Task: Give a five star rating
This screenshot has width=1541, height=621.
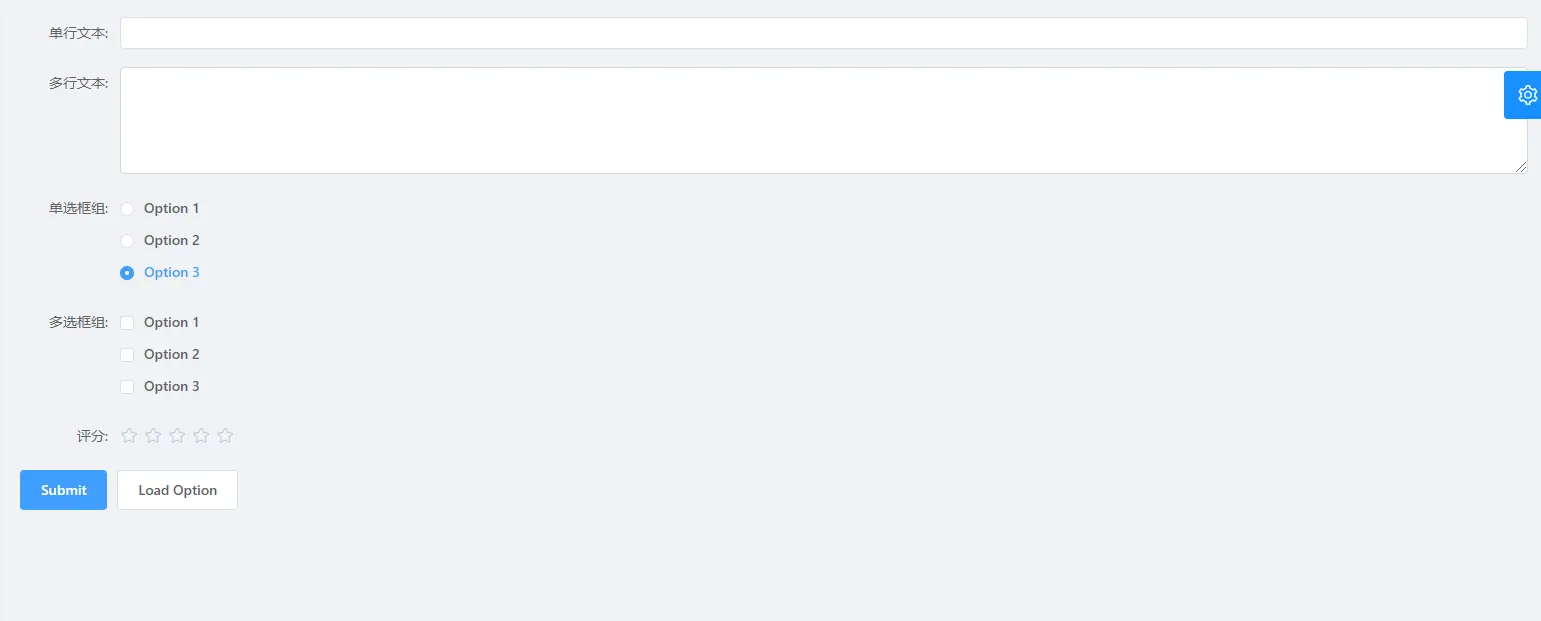Action: click(x=225, y=435)
